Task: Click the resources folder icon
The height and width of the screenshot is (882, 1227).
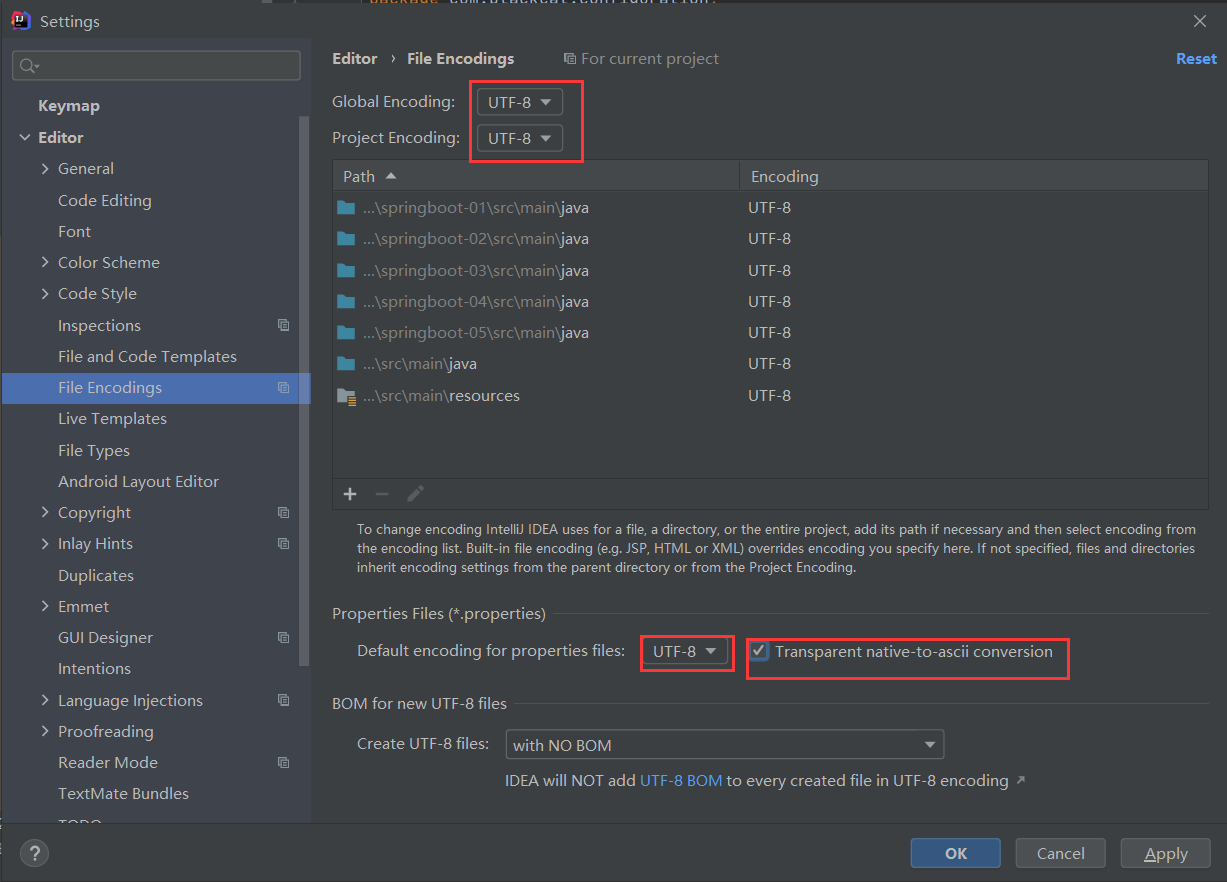Action: click(346, 396)
